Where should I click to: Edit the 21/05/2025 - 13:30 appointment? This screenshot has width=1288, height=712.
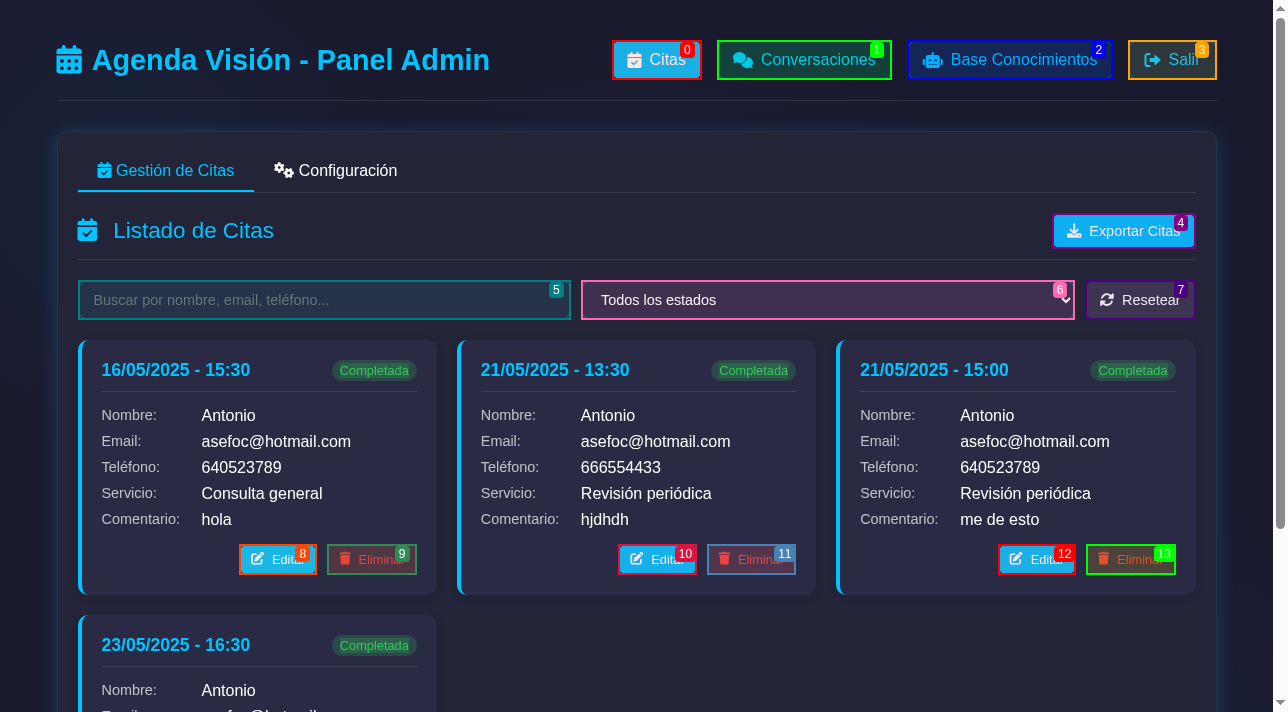tap(657, 560)
